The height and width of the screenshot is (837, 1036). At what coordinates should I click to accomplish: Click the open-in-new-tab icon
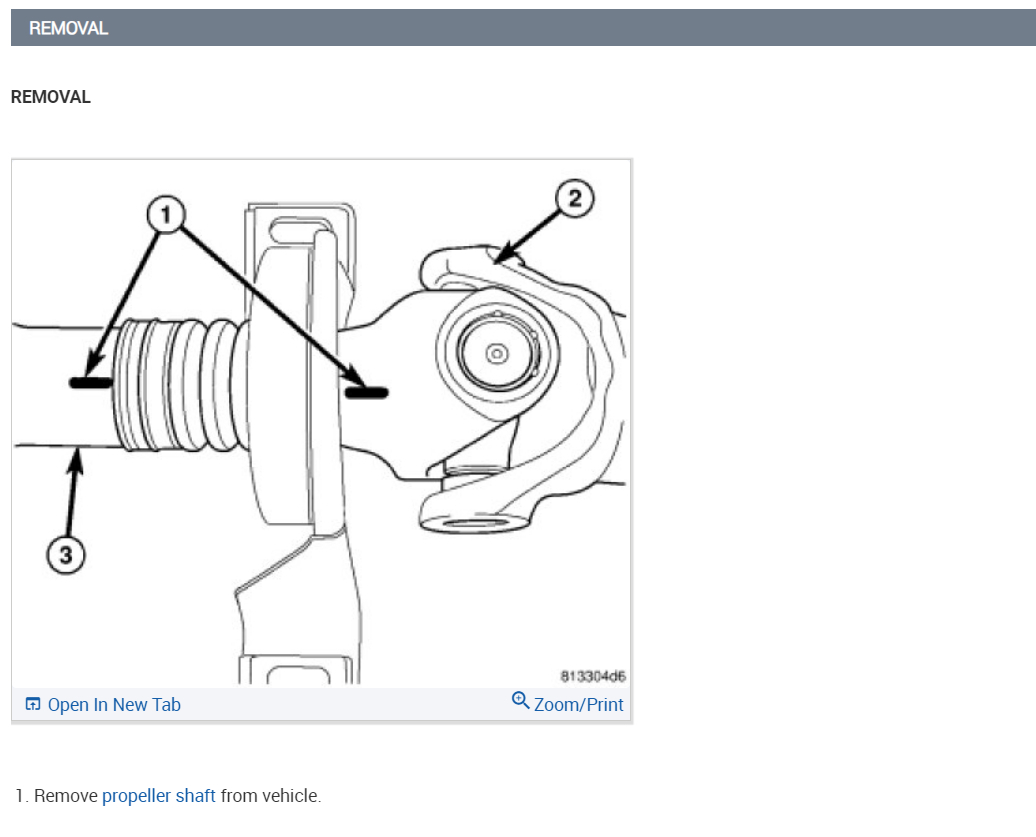pyautogui.click(x=33, y=704)
